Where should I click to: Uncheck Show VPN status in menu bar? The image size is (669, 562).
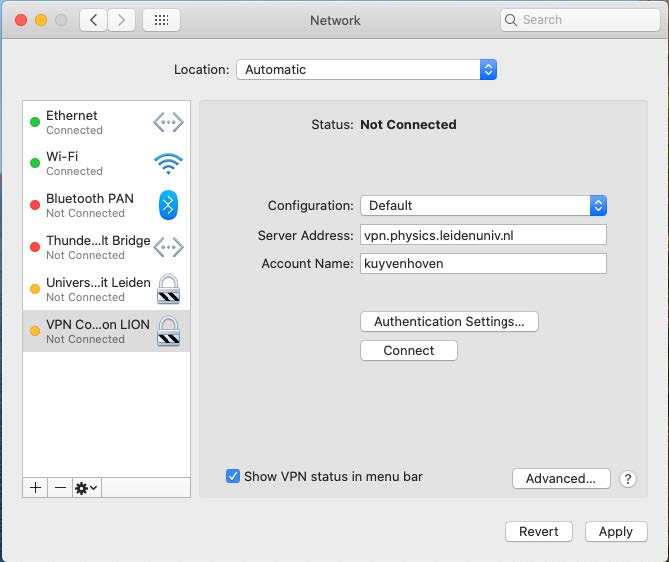point(233,477)
